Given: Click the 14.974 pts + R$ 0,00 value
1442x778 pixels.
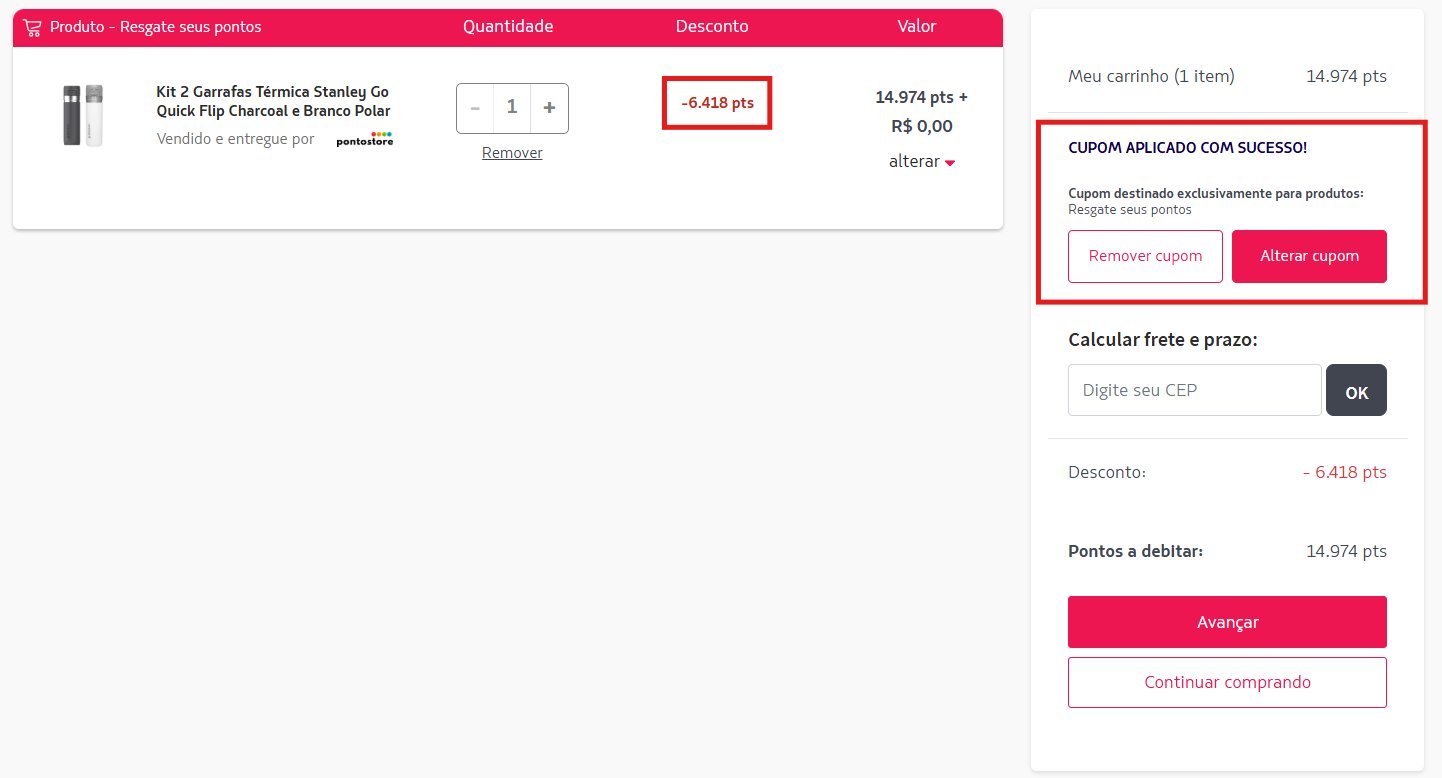Looking at the screenshot, I should [x=922, y=111].
